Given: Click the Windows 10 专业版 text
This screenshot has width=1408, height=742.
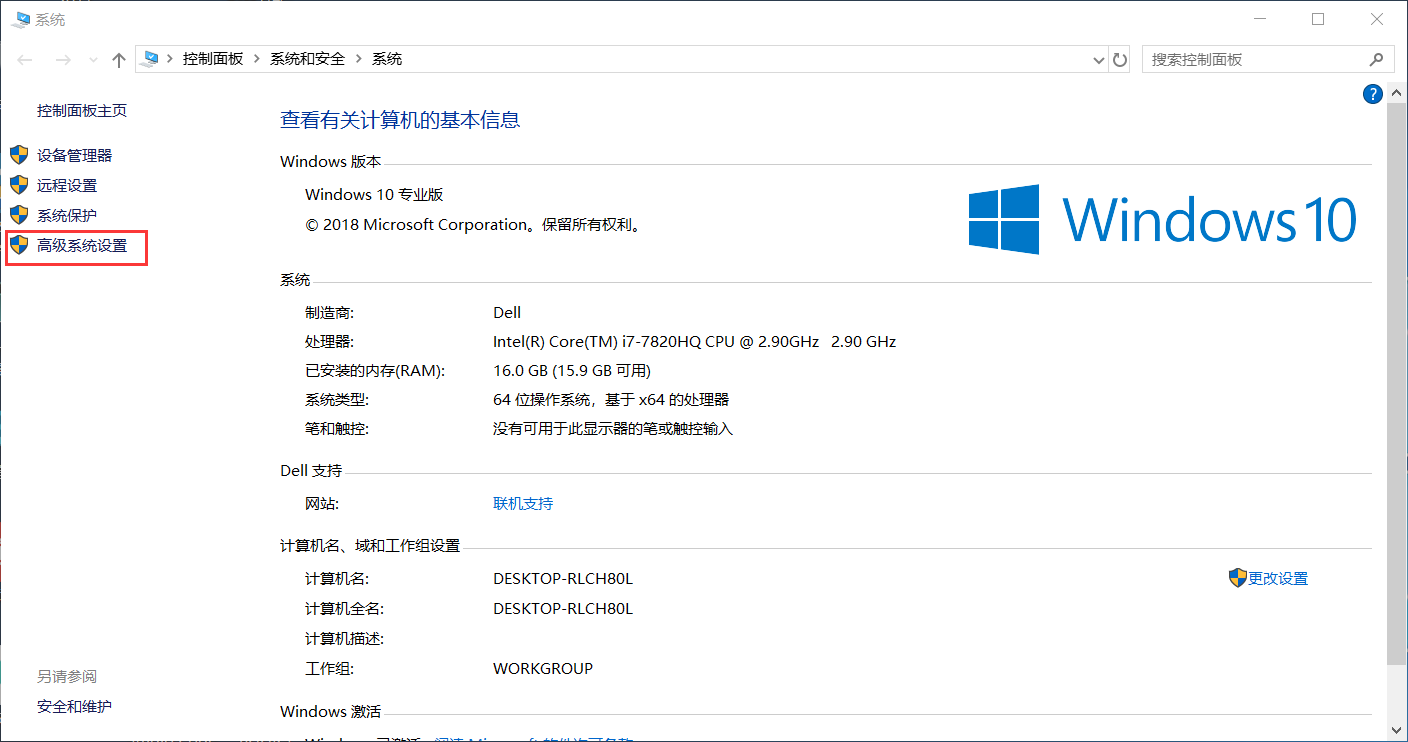Looking at the screenshot, I should [x=374, y=194].
